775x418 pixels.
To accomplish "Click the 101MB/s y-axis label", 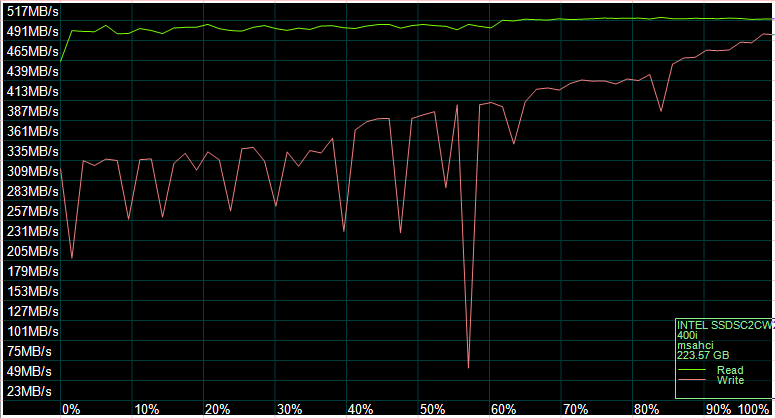I will 29,331.
